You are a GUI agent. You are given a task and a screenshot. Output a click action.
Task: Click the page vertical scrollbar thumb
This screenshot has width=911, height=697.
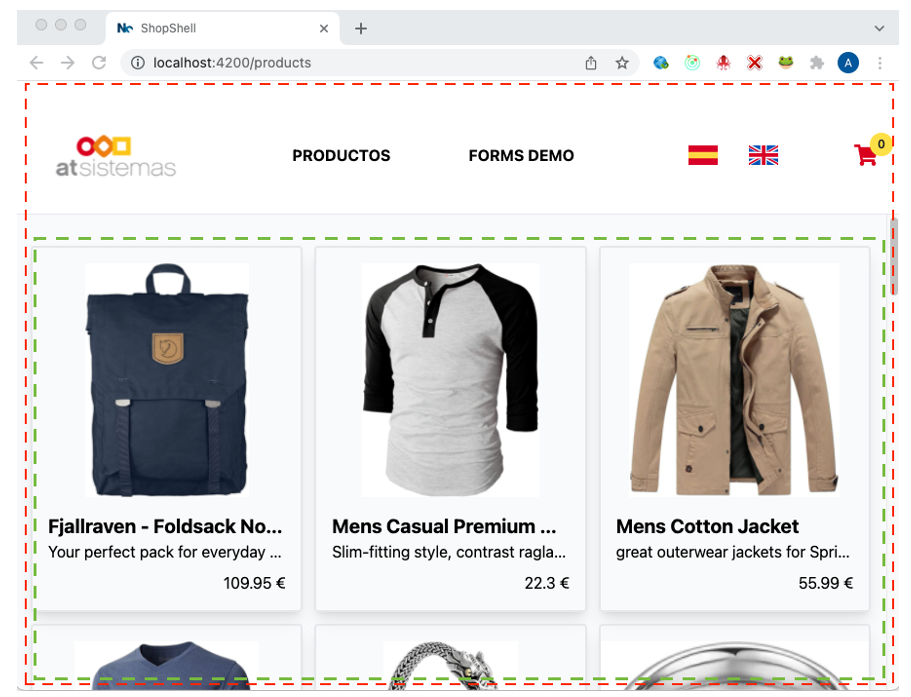pos(894,257)
